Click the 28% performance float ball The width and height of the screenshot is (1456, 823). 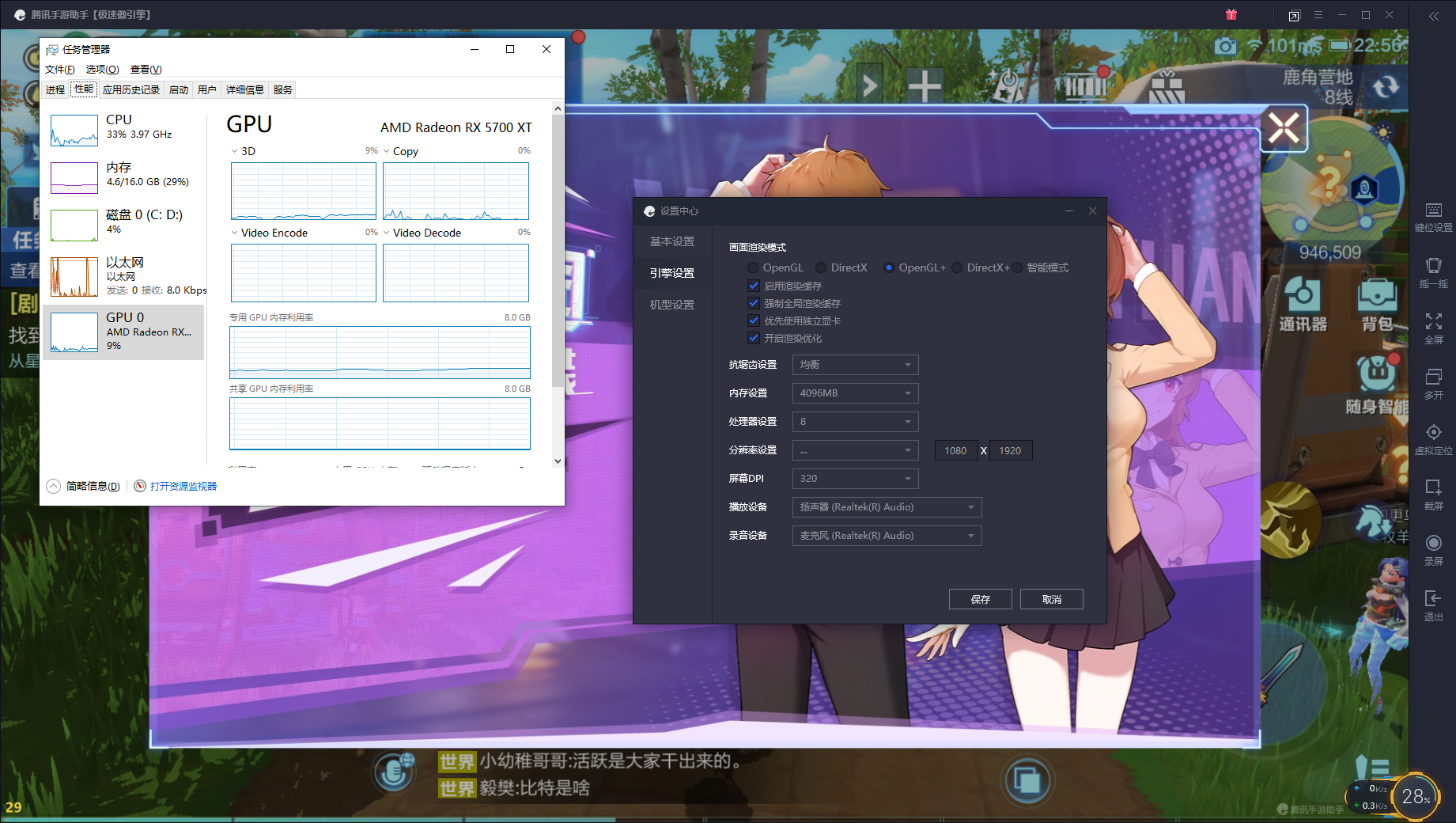[x=1416, y=796]
